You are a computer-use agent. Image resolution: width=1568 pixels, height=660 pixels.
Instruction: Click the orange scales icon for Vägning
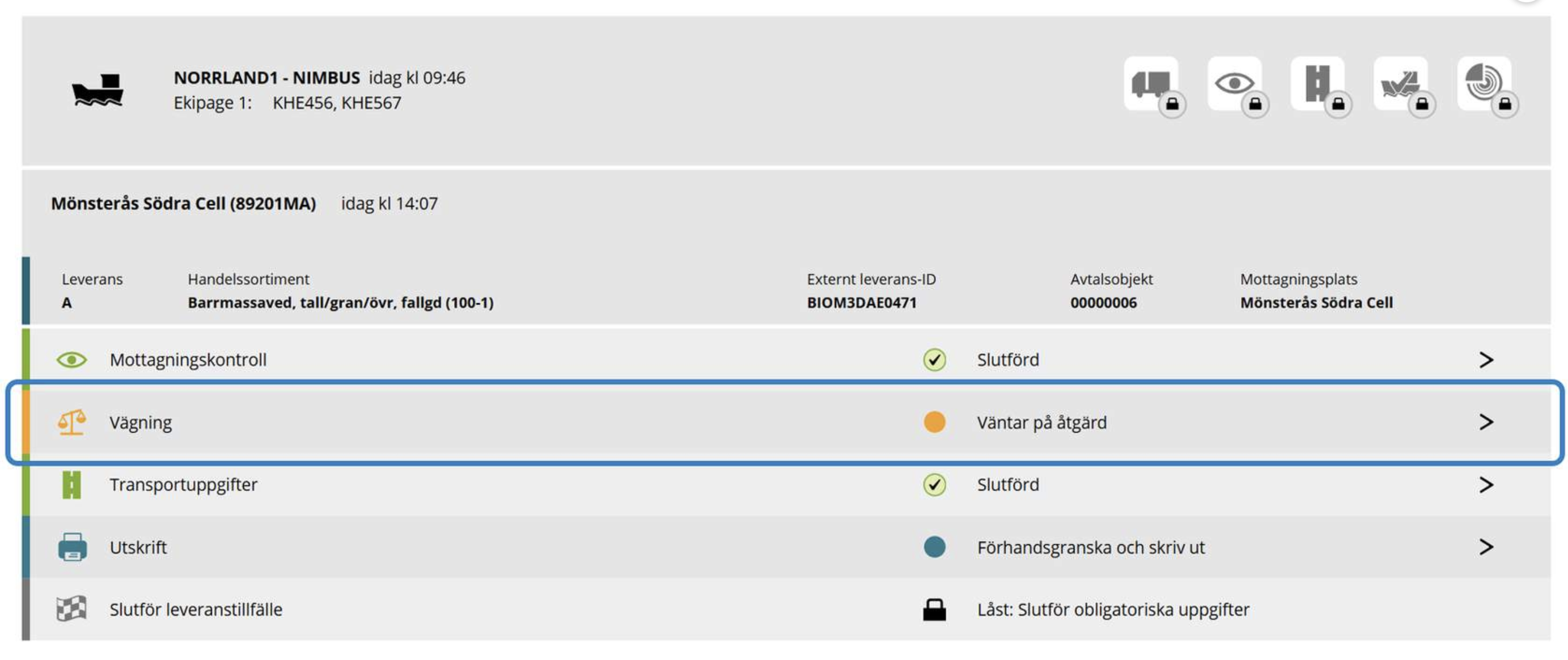pyautogui.click(x=72, y=422)
